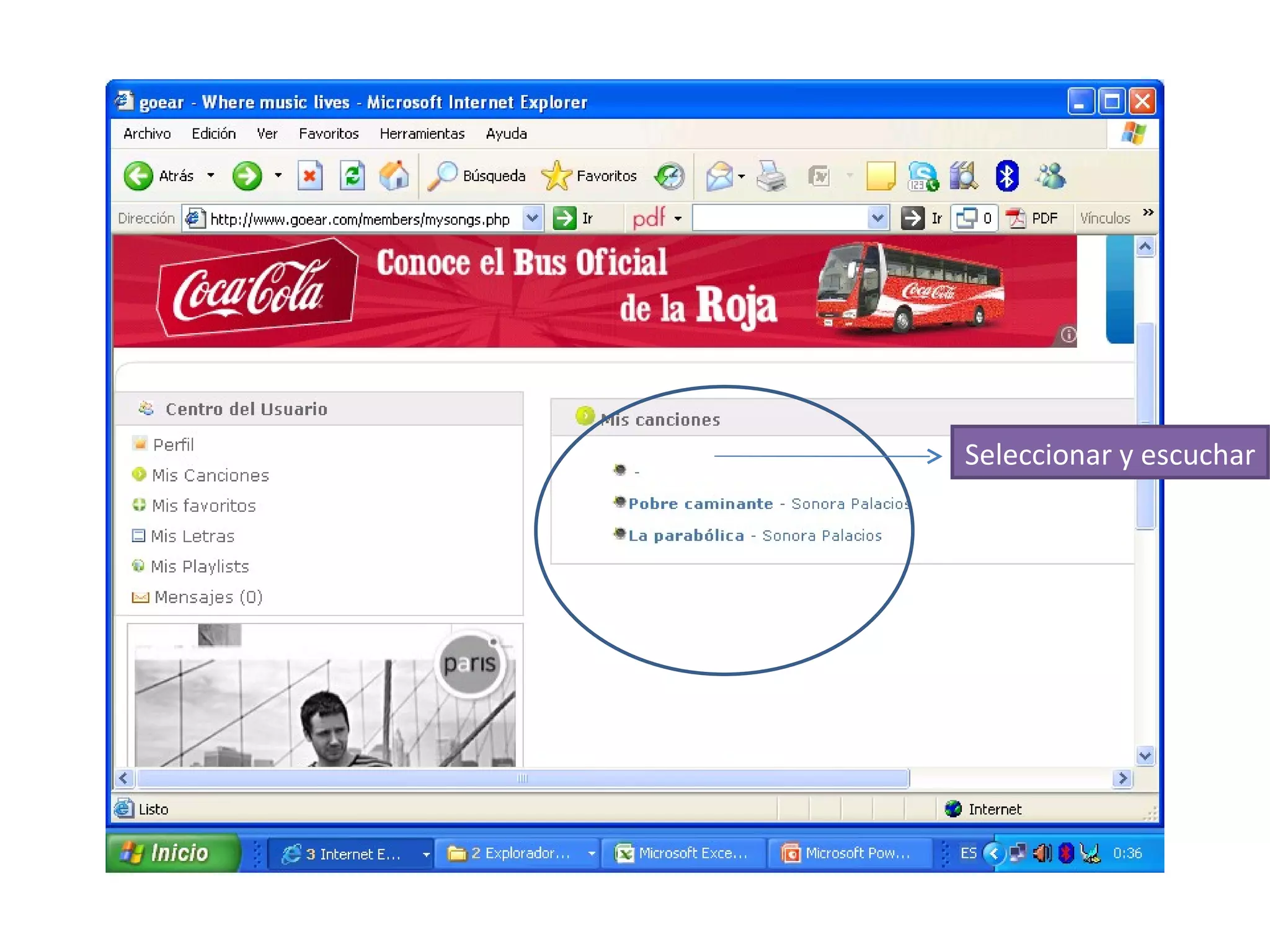Click the ES language indicator

click(968, 853)
